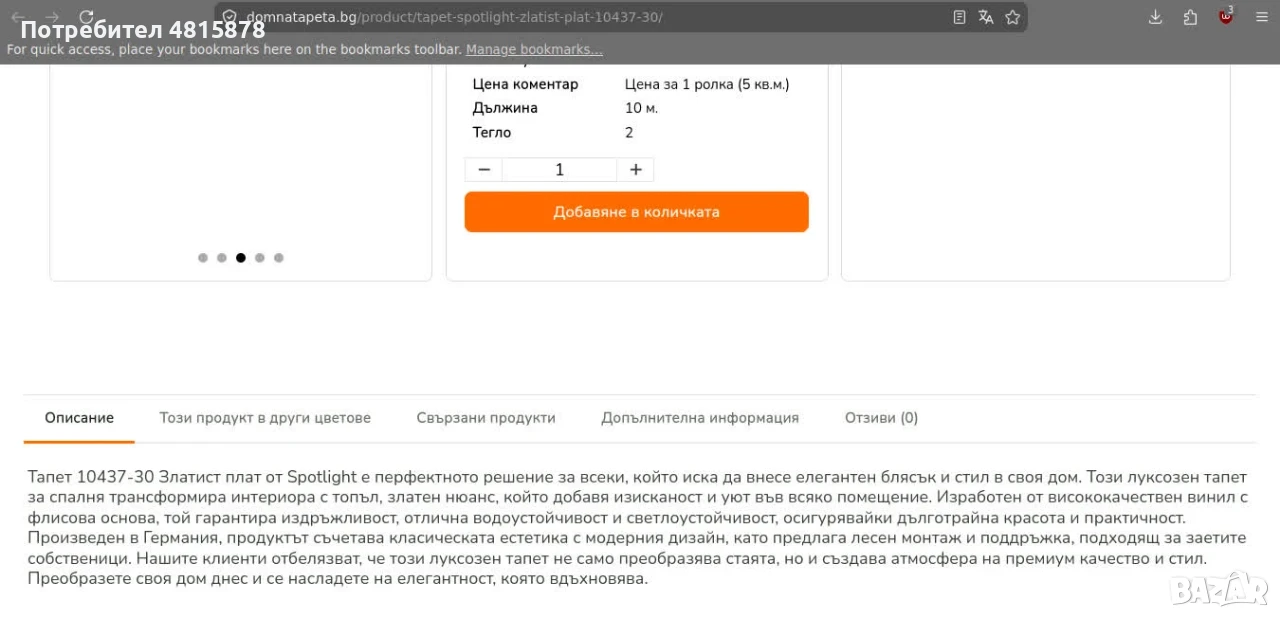Open the extensions puzzle icon
Image resolution: width=1280 pixels, height=618 pixels.
pos(1190,17)
